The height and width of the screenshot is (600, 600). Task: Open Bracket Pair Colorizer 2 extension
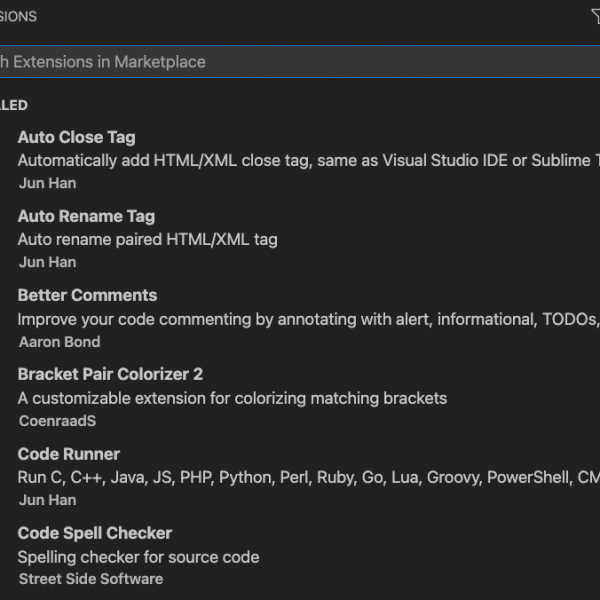click(110, 374)
